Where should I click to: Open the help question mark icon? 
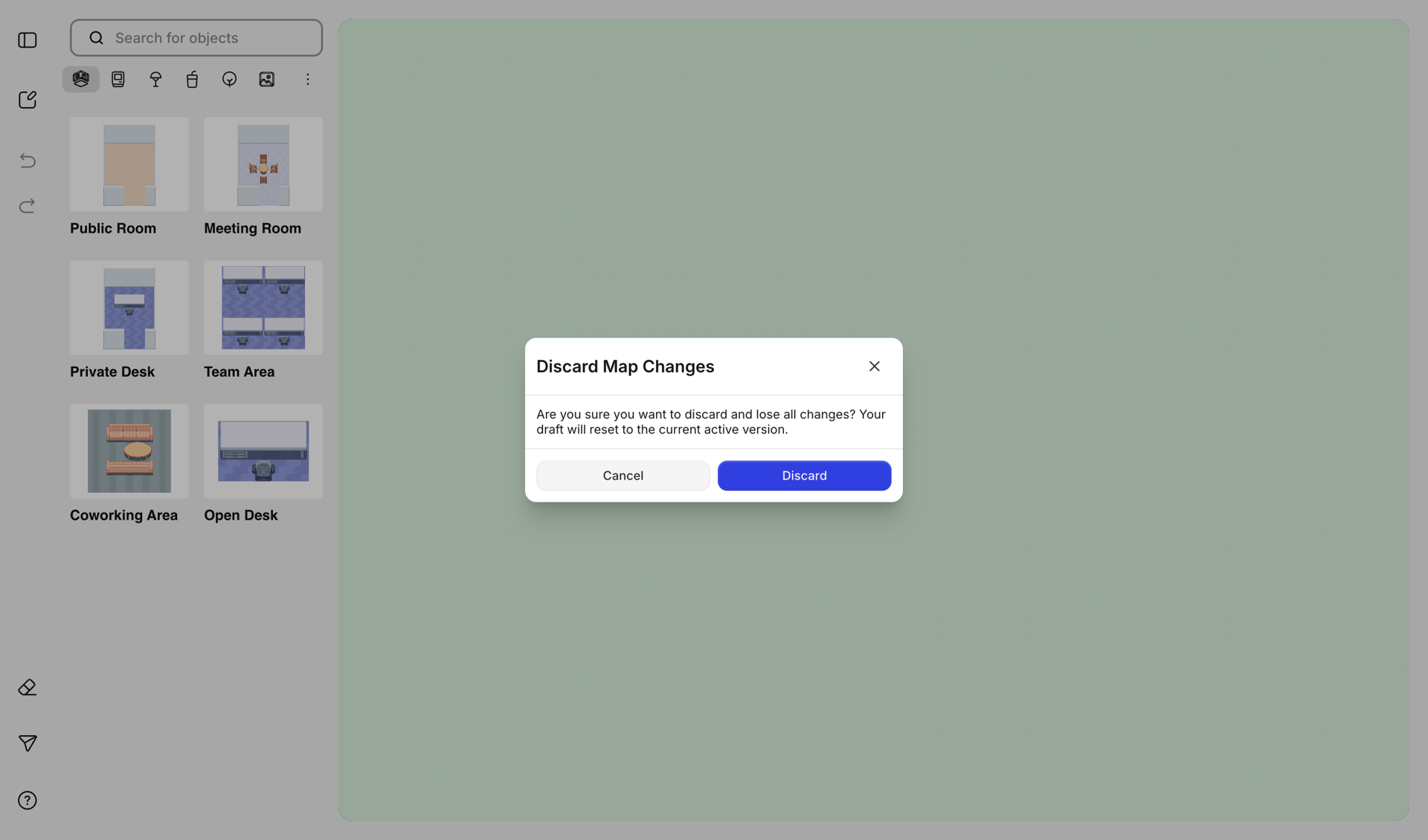27,800
